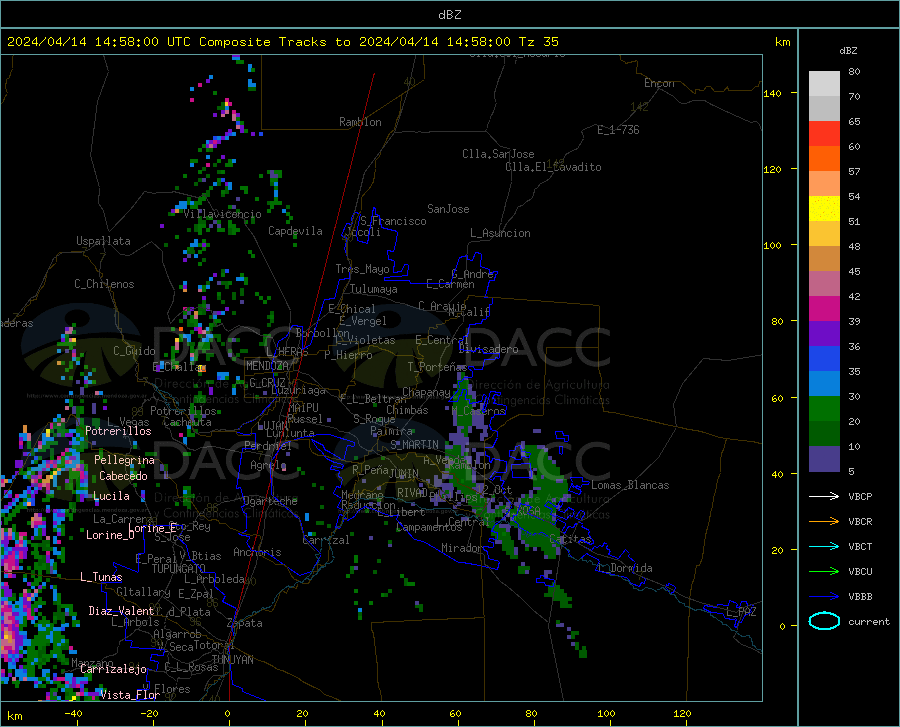The width and height of the screenshot is (900, 727).
Task: Click the L_Dormida place label
Action: (624, 568)
